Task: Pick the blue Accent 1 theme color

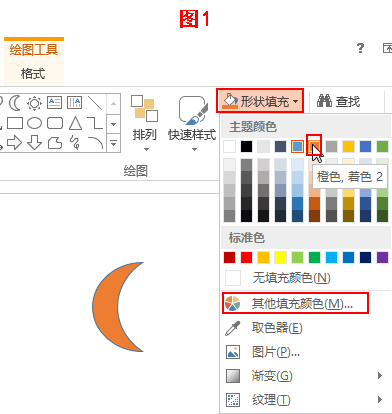Action: click(x=297, y=146)
